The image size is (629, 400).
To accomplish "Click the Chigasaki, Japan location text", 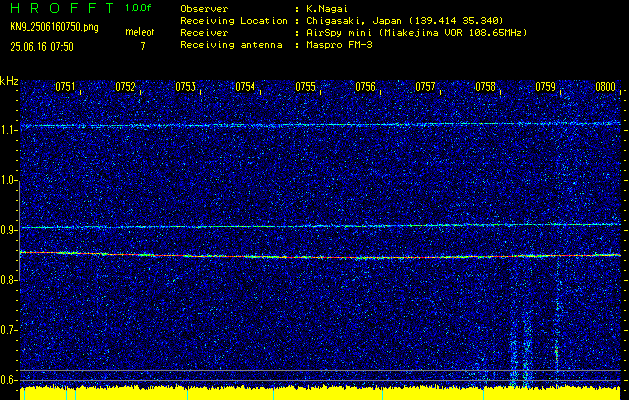I will 405,20.
